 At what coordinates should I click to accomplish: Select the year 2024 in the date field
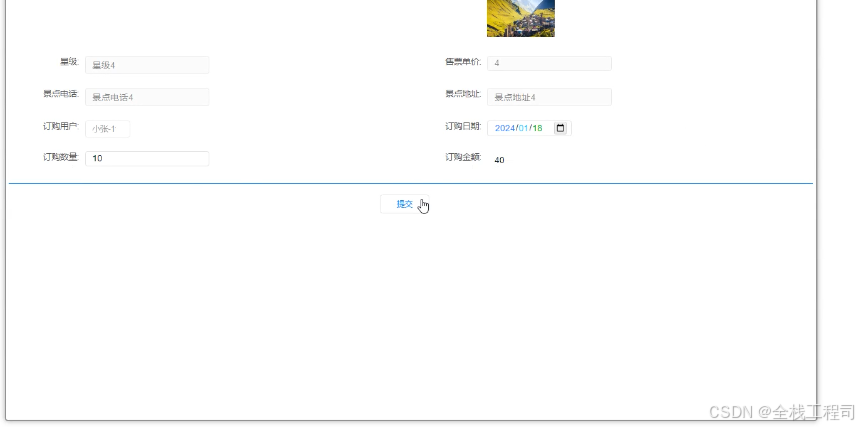tap(505, 128)
